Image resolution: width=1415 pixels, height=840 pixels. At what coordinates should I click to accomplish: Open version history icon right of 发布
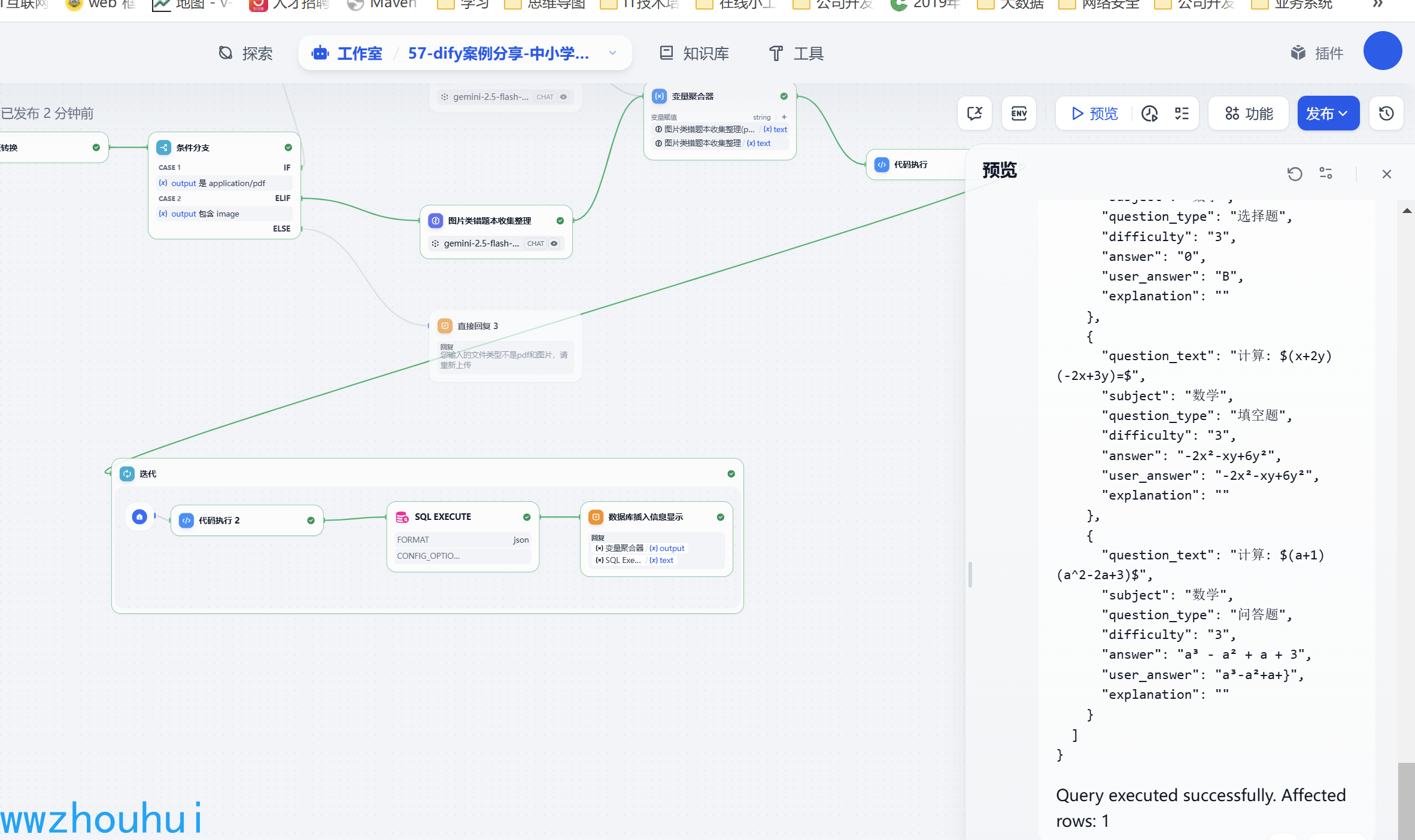pos(1386,113)
